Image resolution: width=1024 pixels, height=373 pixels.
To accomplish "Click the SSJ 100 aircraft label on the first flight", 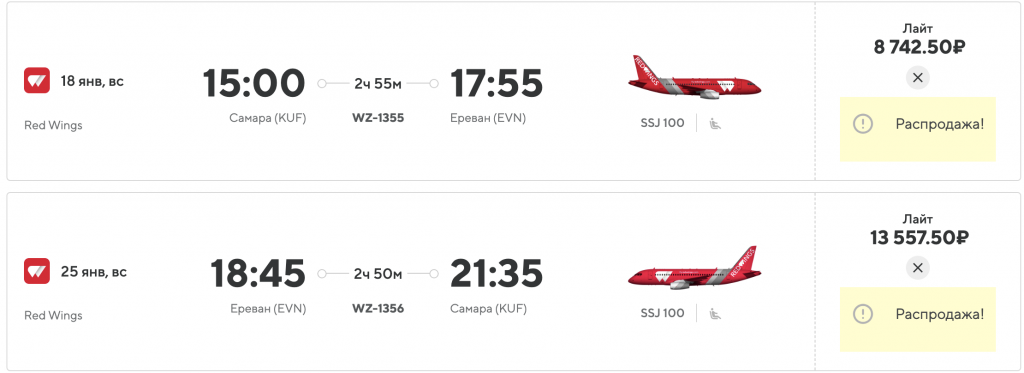I will tap(662, 123).
